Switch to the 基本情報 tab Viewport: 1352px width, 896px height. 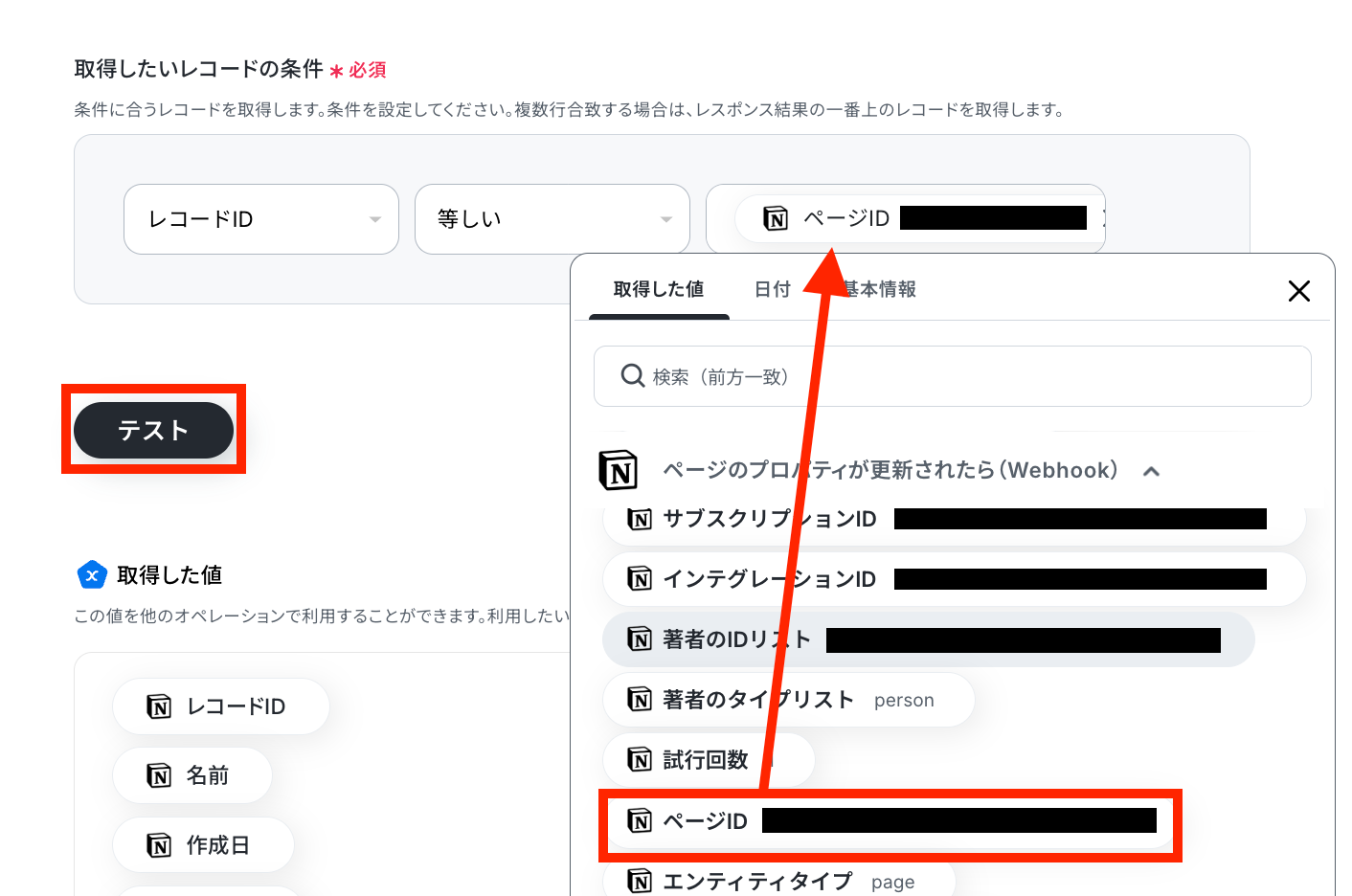pos(879,289)
